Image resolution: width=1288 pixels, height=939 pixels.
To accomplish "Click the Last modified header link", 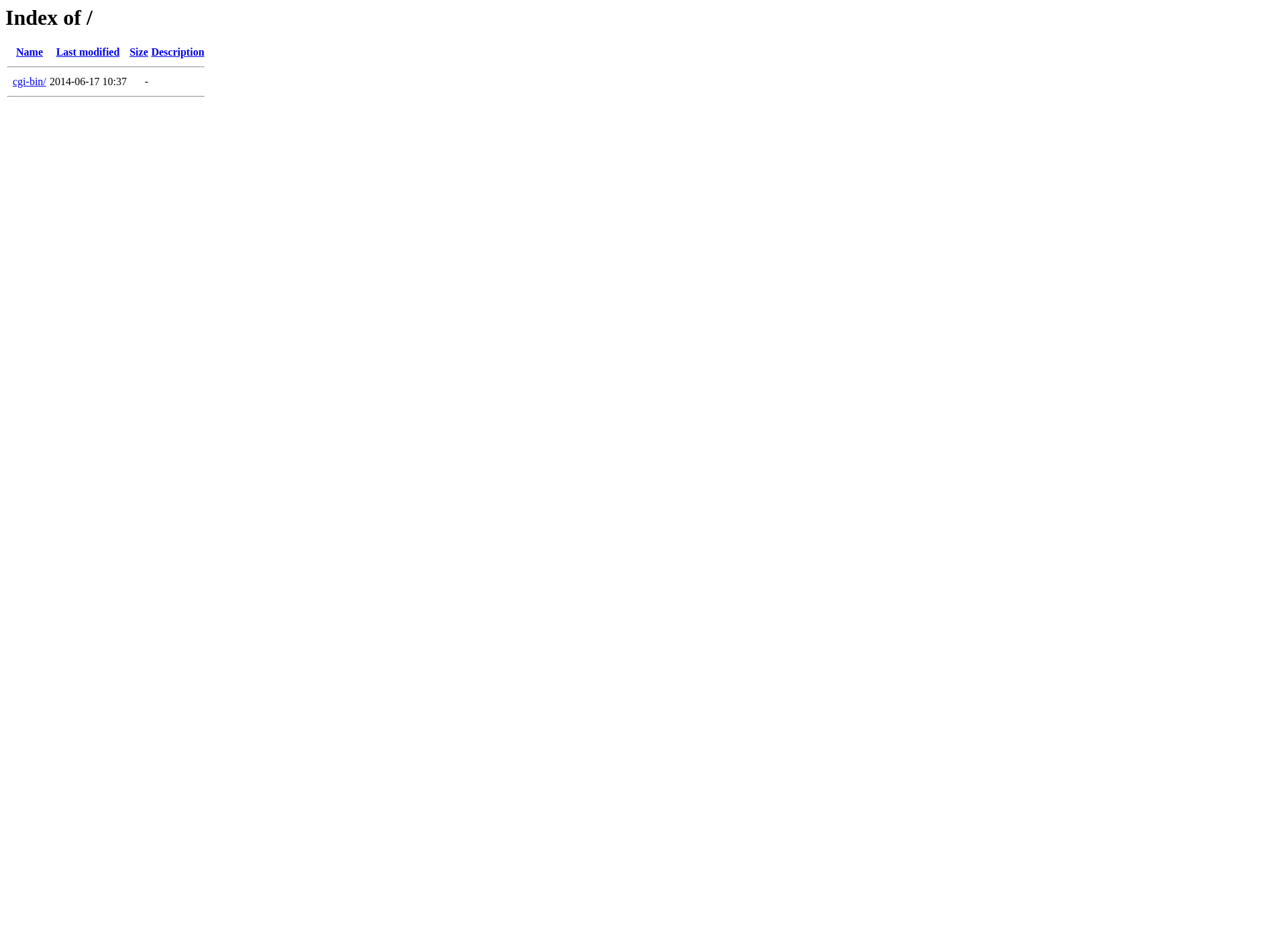I will (87, 52).
